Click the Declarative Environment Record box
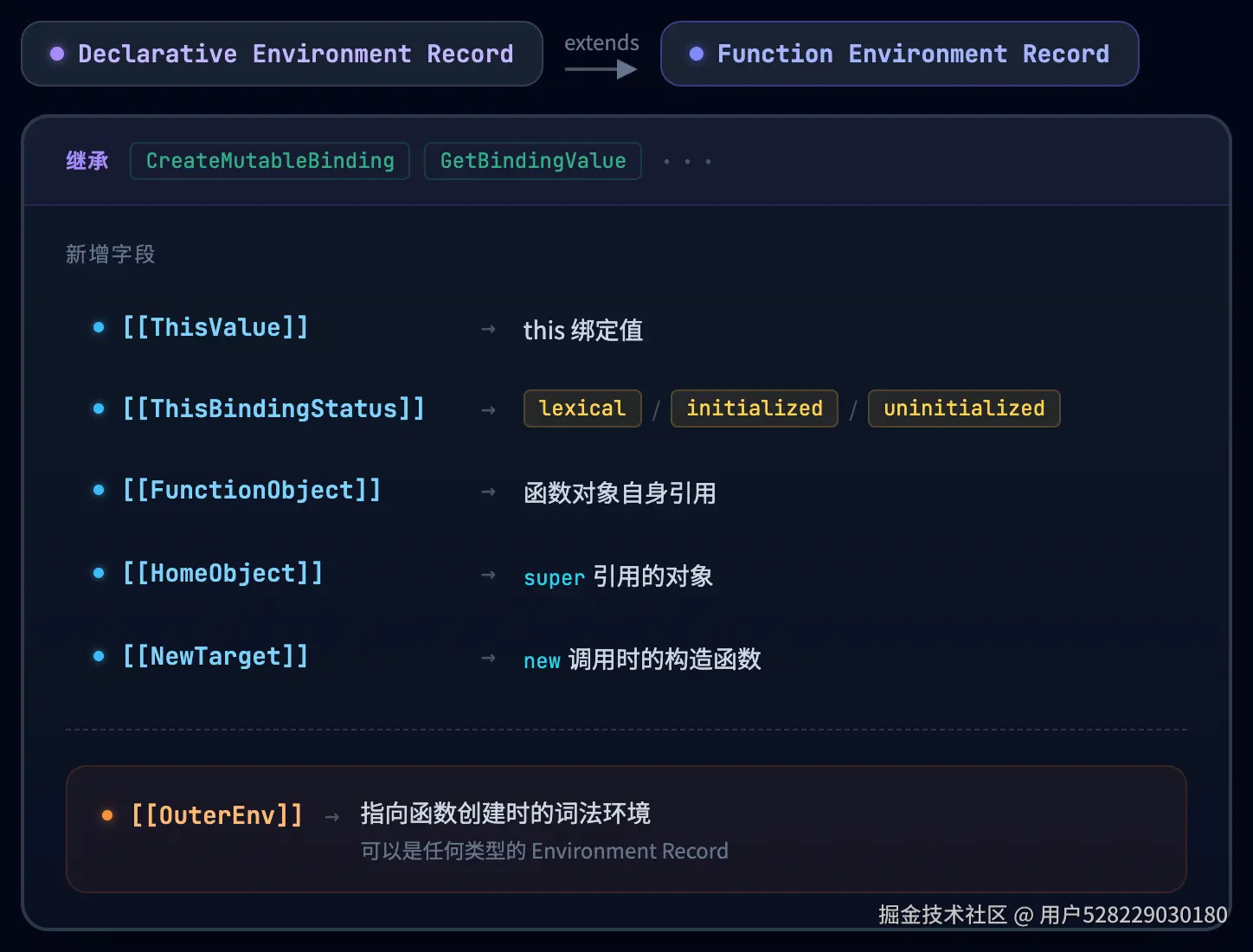 (x=282, y=54)
